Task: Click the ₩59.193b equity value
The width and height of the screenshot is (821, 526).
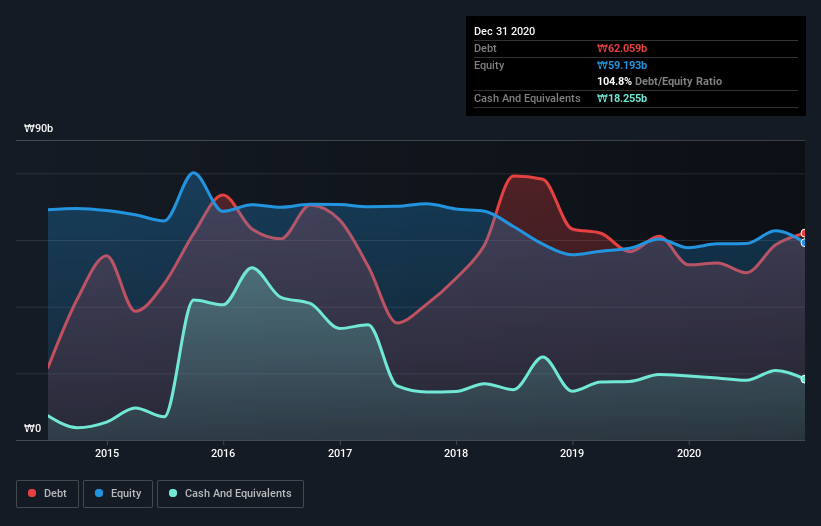Action: [622, 65]
